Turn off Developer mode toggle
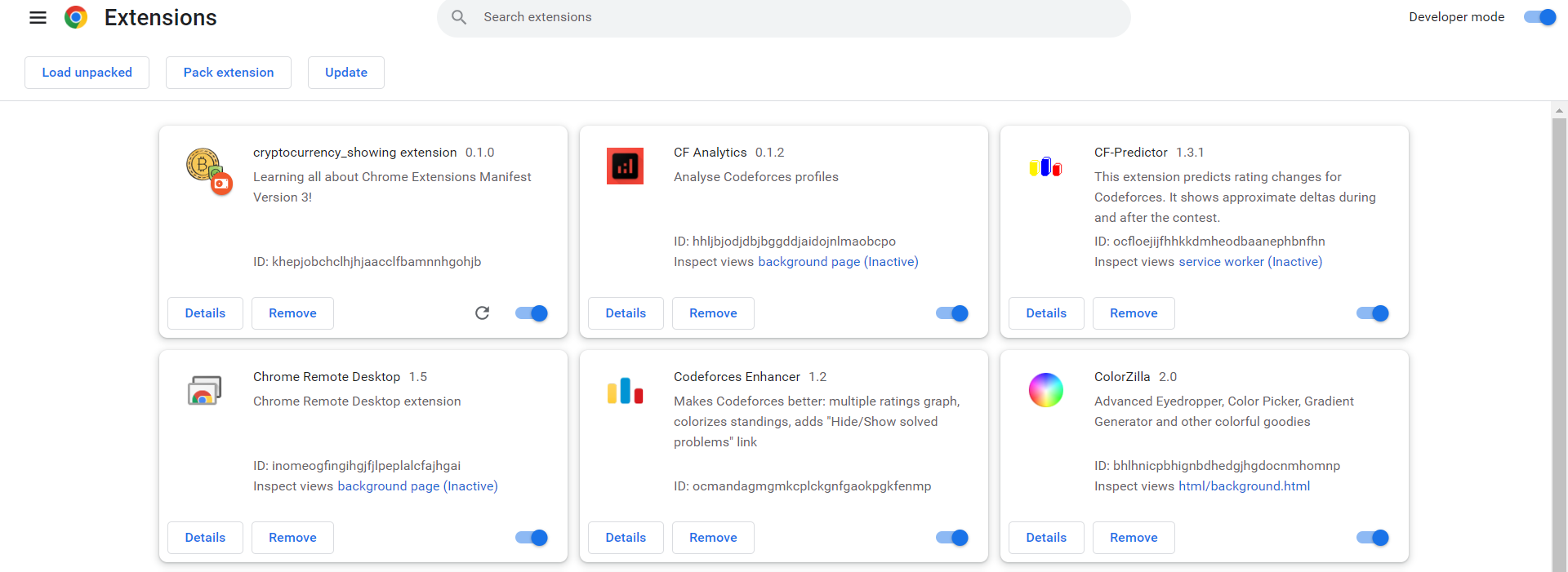 click(1539, 17)
